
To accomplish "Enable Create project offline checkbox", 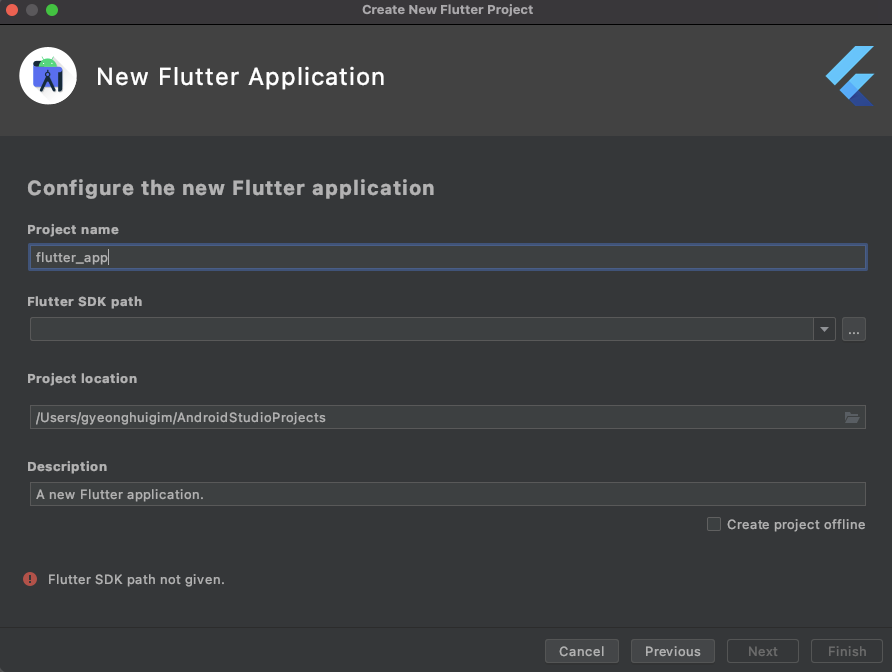I will (x=713, y=524).
